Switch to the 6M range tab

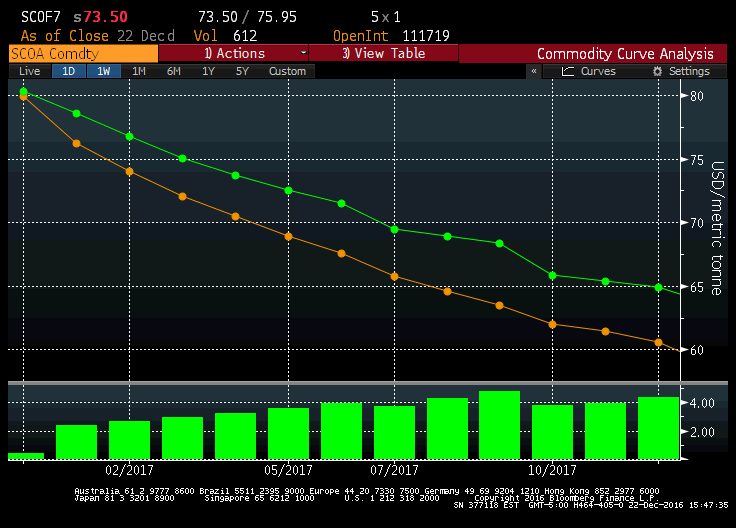coord(173,71)
